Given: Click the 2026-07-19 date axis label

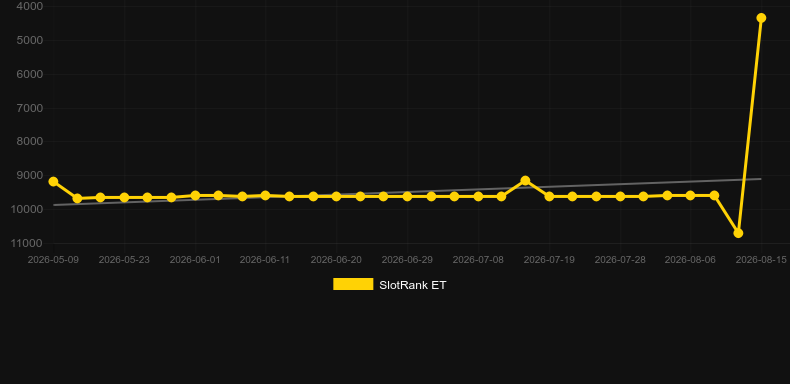Looking at the screenshot, I should [x=549, y=260].
